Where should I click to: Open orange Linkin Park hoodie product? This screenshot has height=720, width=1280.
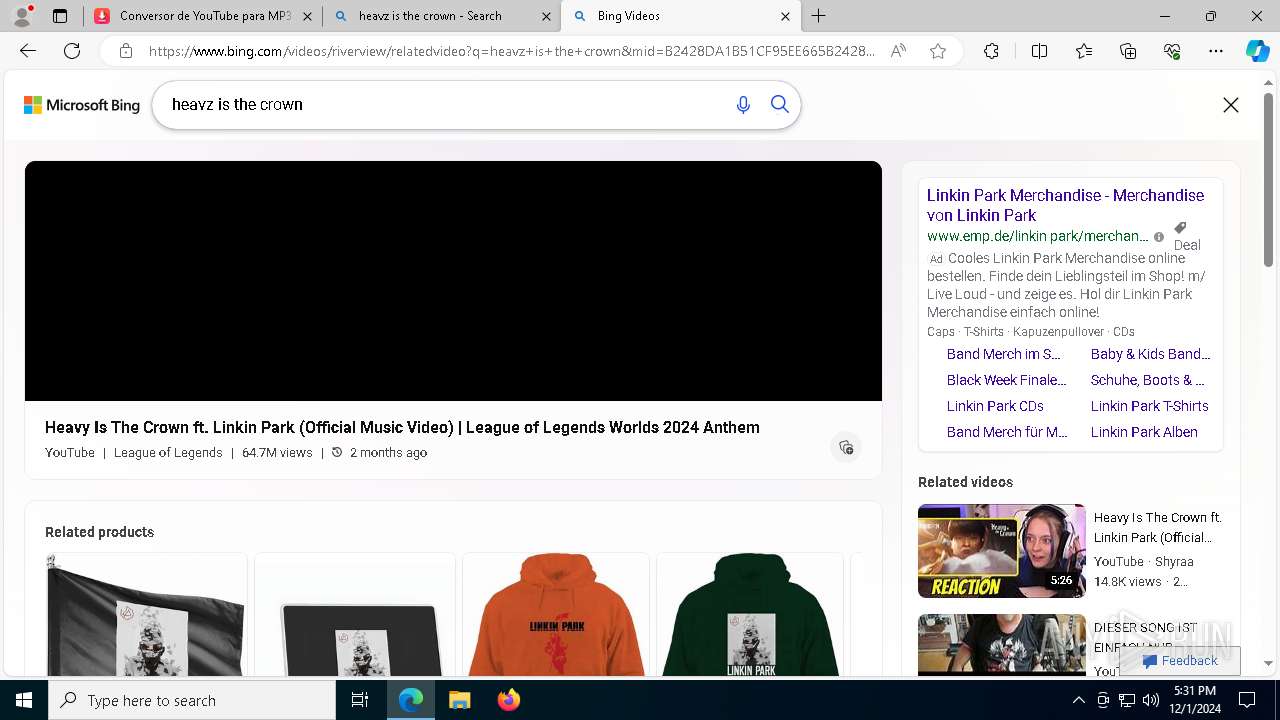coord(556,615)
